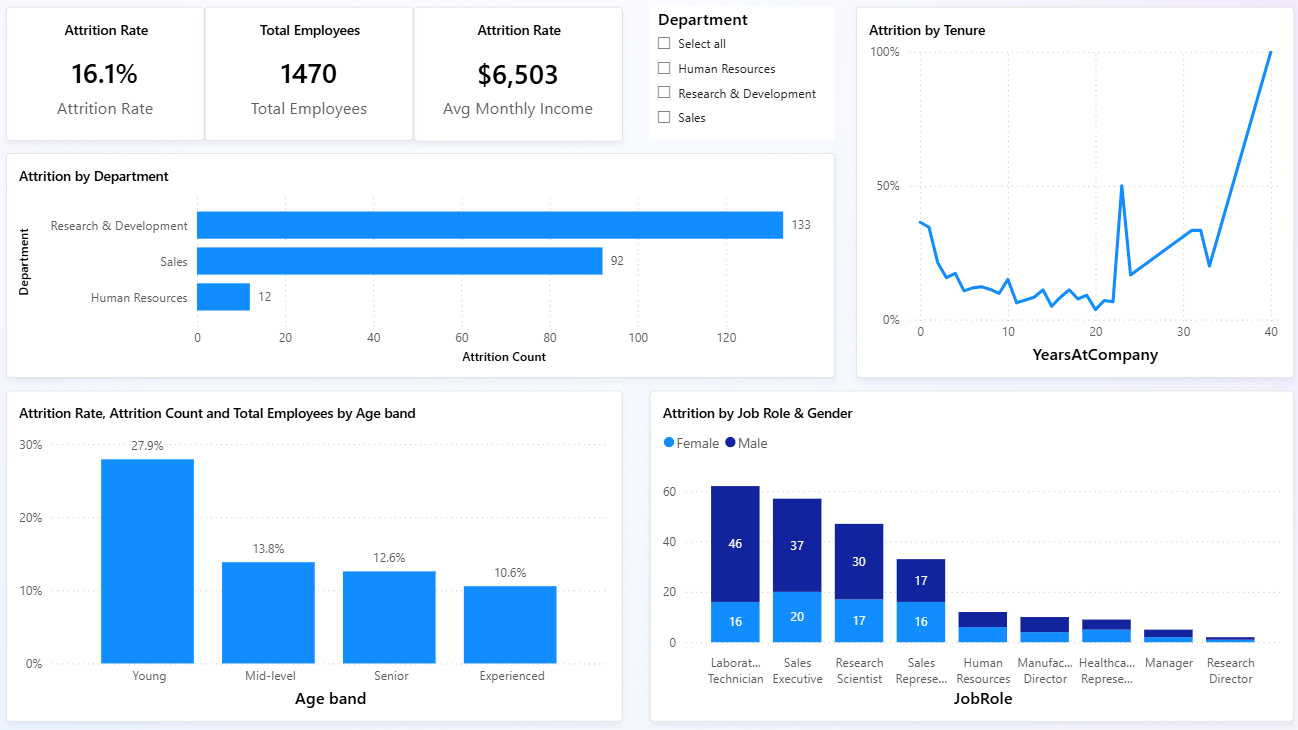Enable the Human Resources department filter
The image size is (1298, 730).
(663, 68)
